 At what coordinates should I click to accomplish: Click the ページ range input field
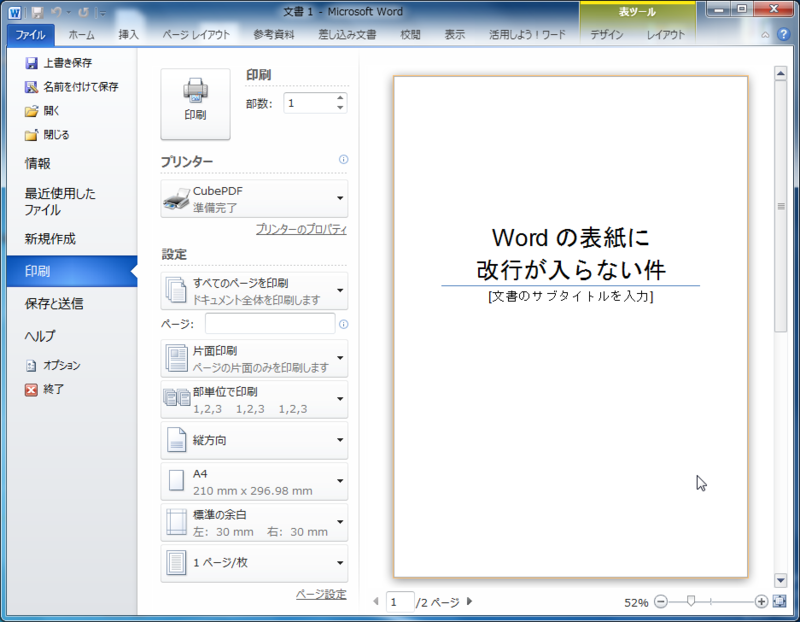pyautogui.click(x=270, y=324)
